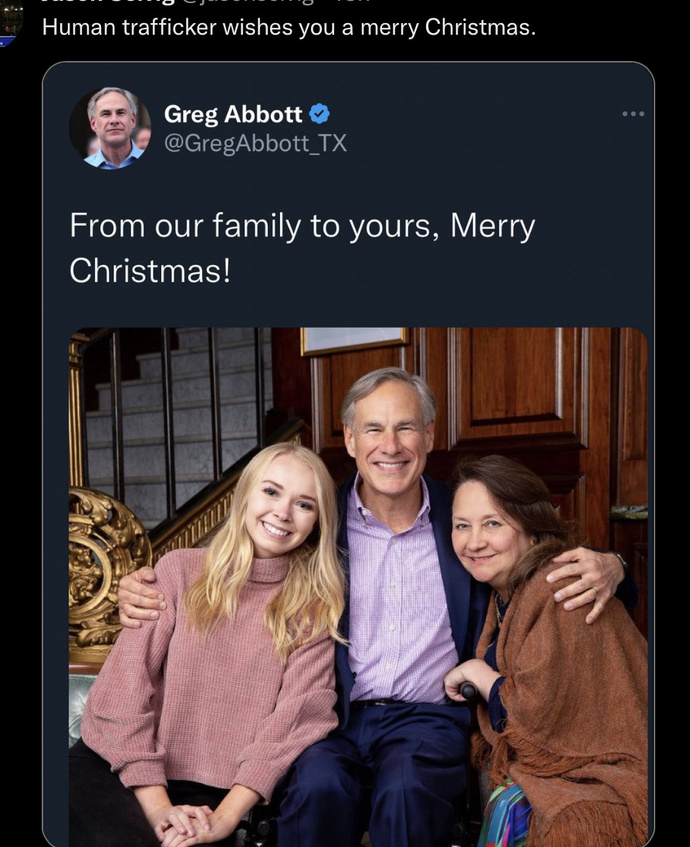The height and width of the screenshot is (847, 690).
Task: Open Greg Abbott's round profile picture
Action: tap(110, 128)
